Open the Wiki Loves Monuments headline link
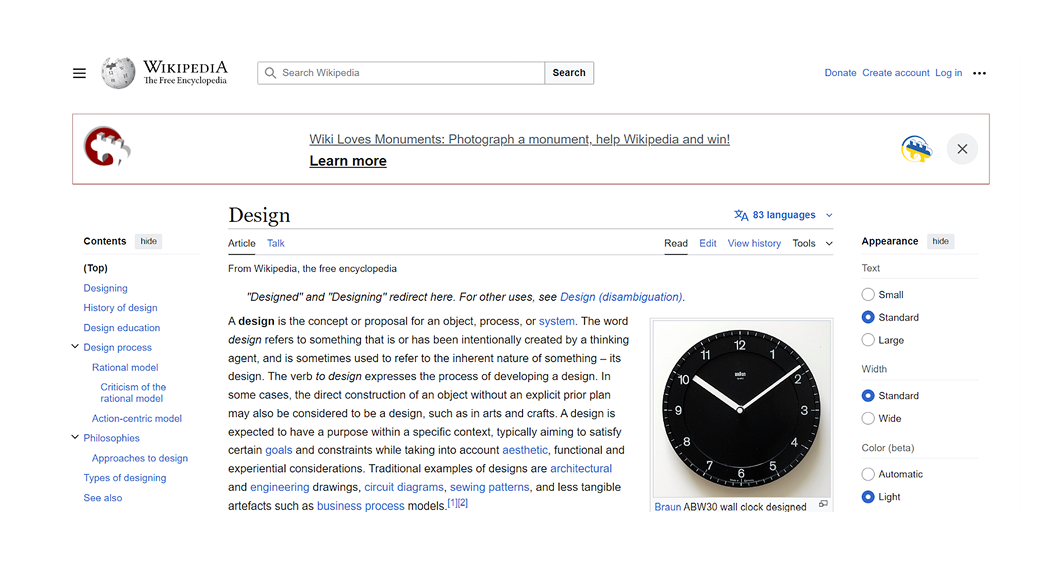 click(x=519, y=139)
